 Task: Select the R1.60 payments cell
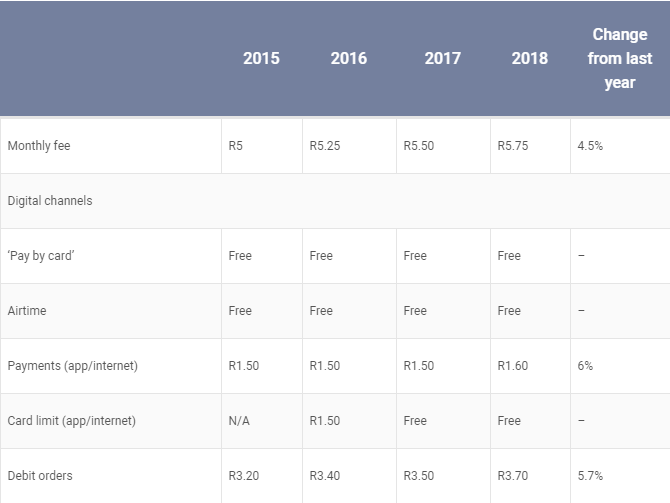(x=512, y=366)
